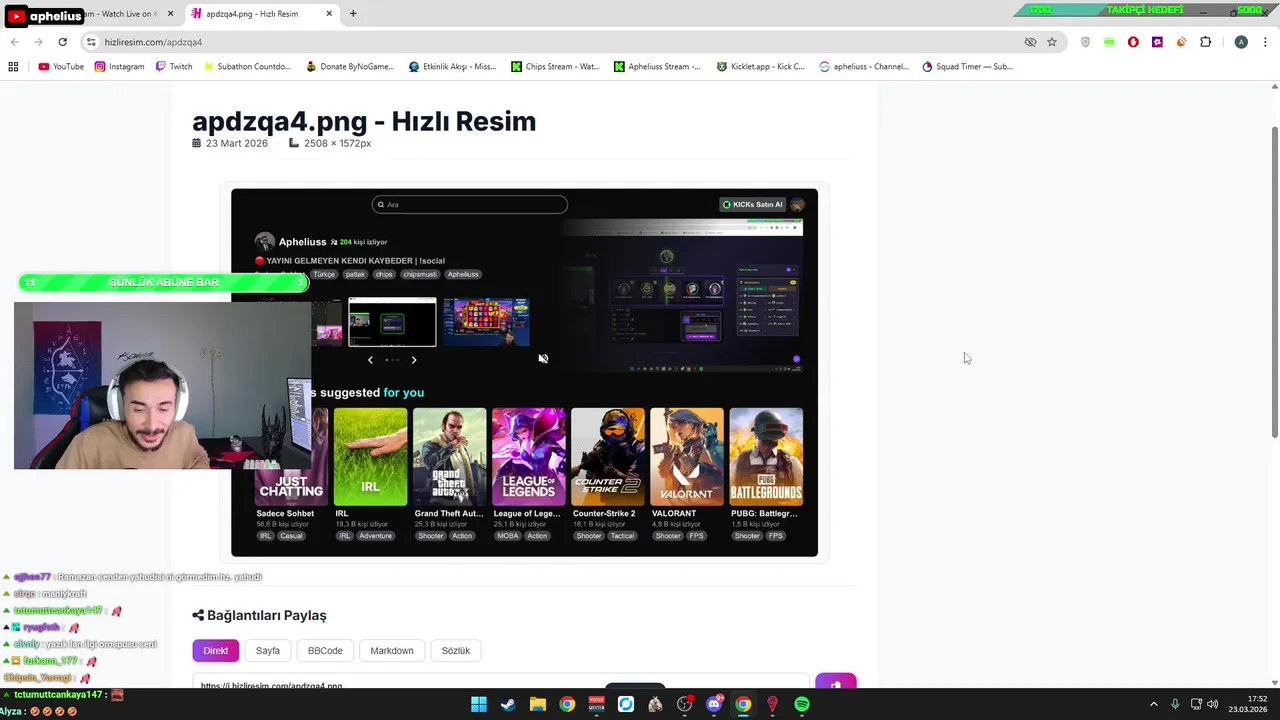Image resolution: width=1280 pixels, height=720 pixels.
Task: Open the Chips Stream bookmark
Action: (555, 67)
